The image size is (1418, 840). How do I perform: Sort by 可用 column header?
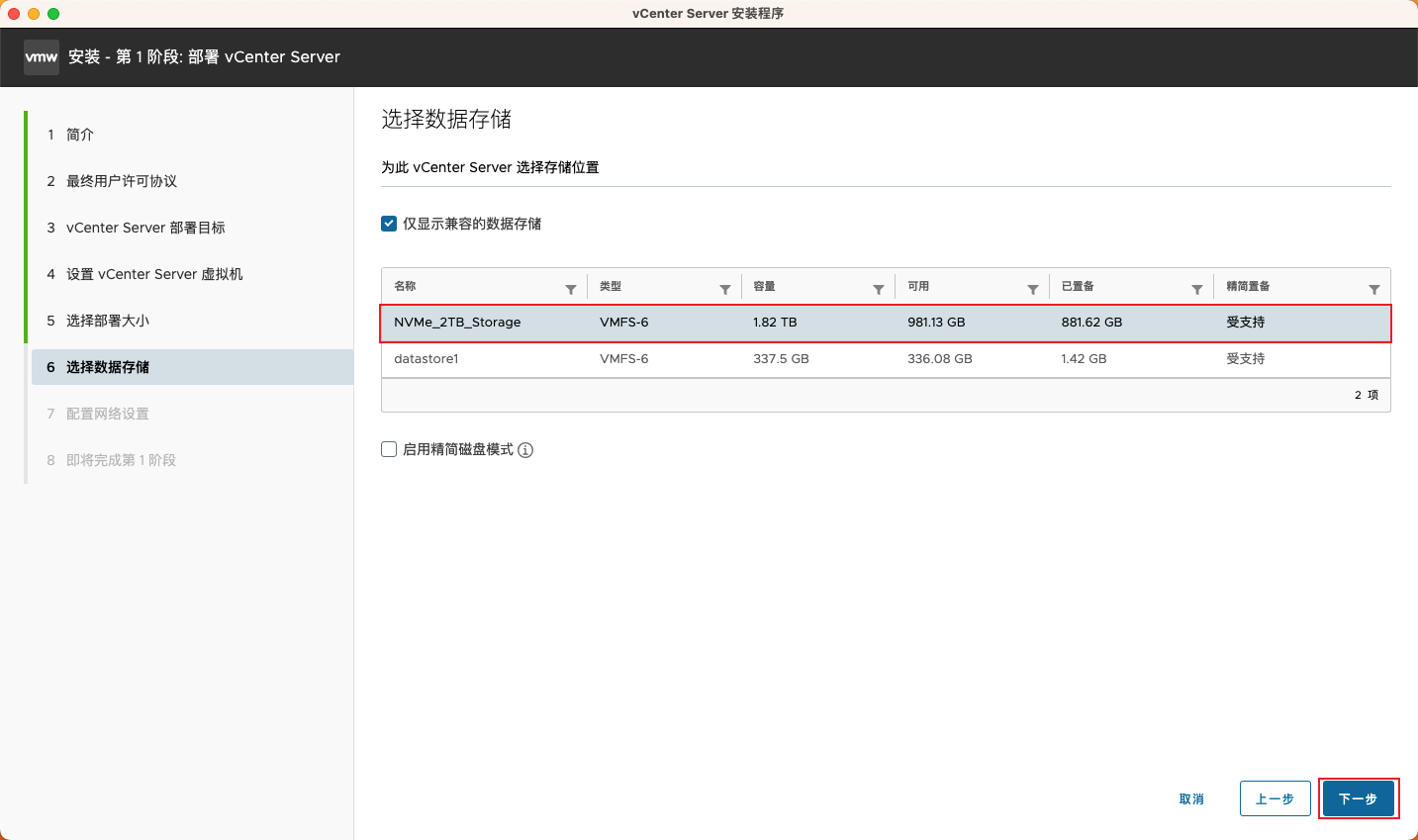coord(918,286)
